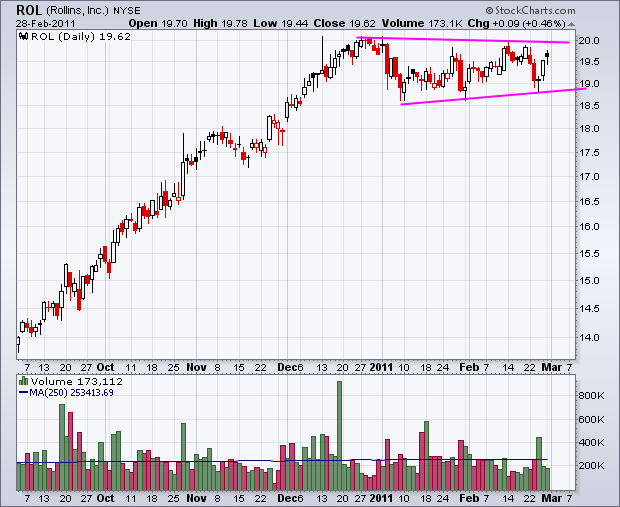Click the 18.0 price axis label
620x507 pixels.
[589, 129]
